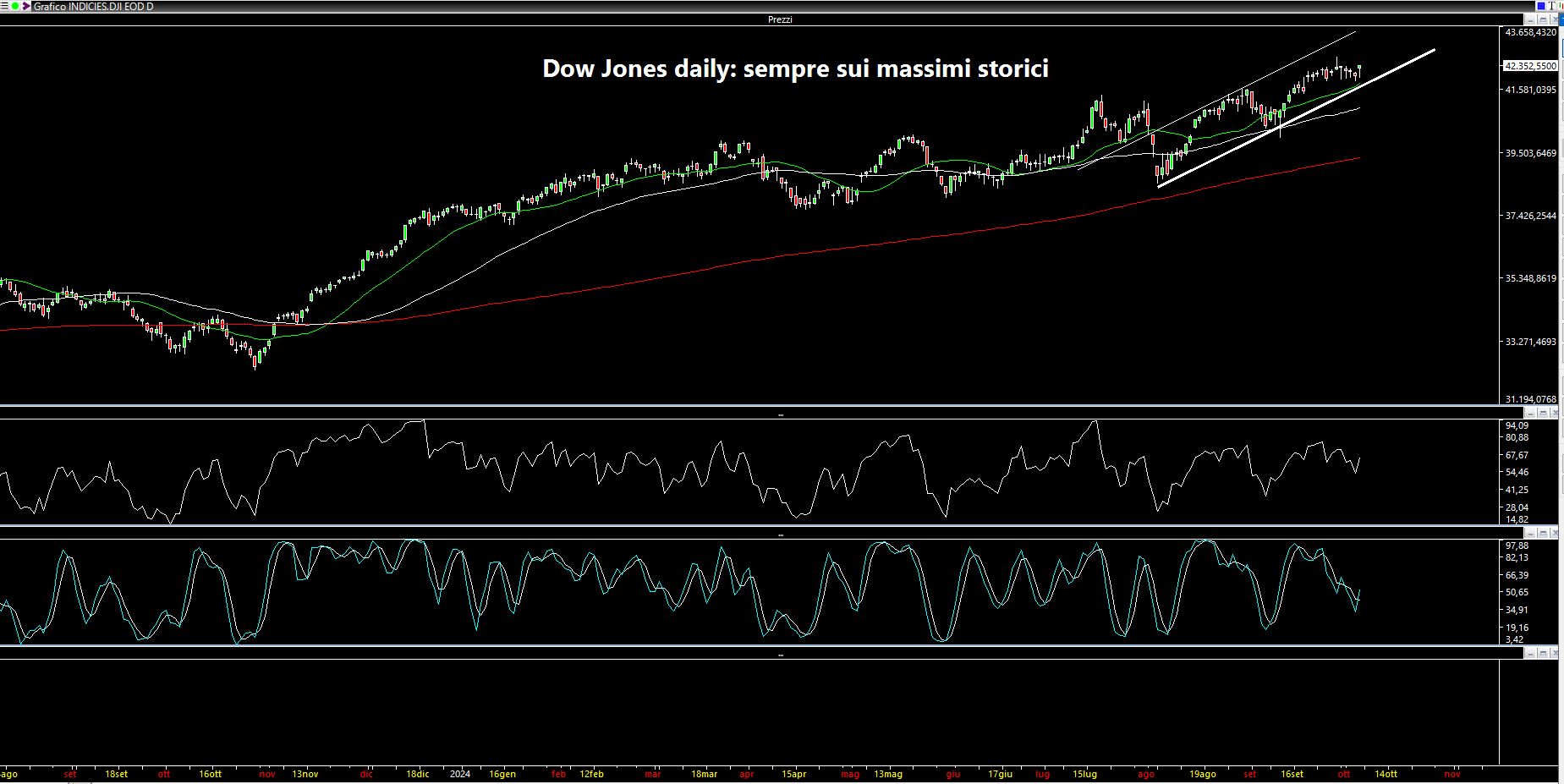Viewport: 1564px width, 784px height.
Task: Click the 15lug date label on time axis
Action: 1085,774
